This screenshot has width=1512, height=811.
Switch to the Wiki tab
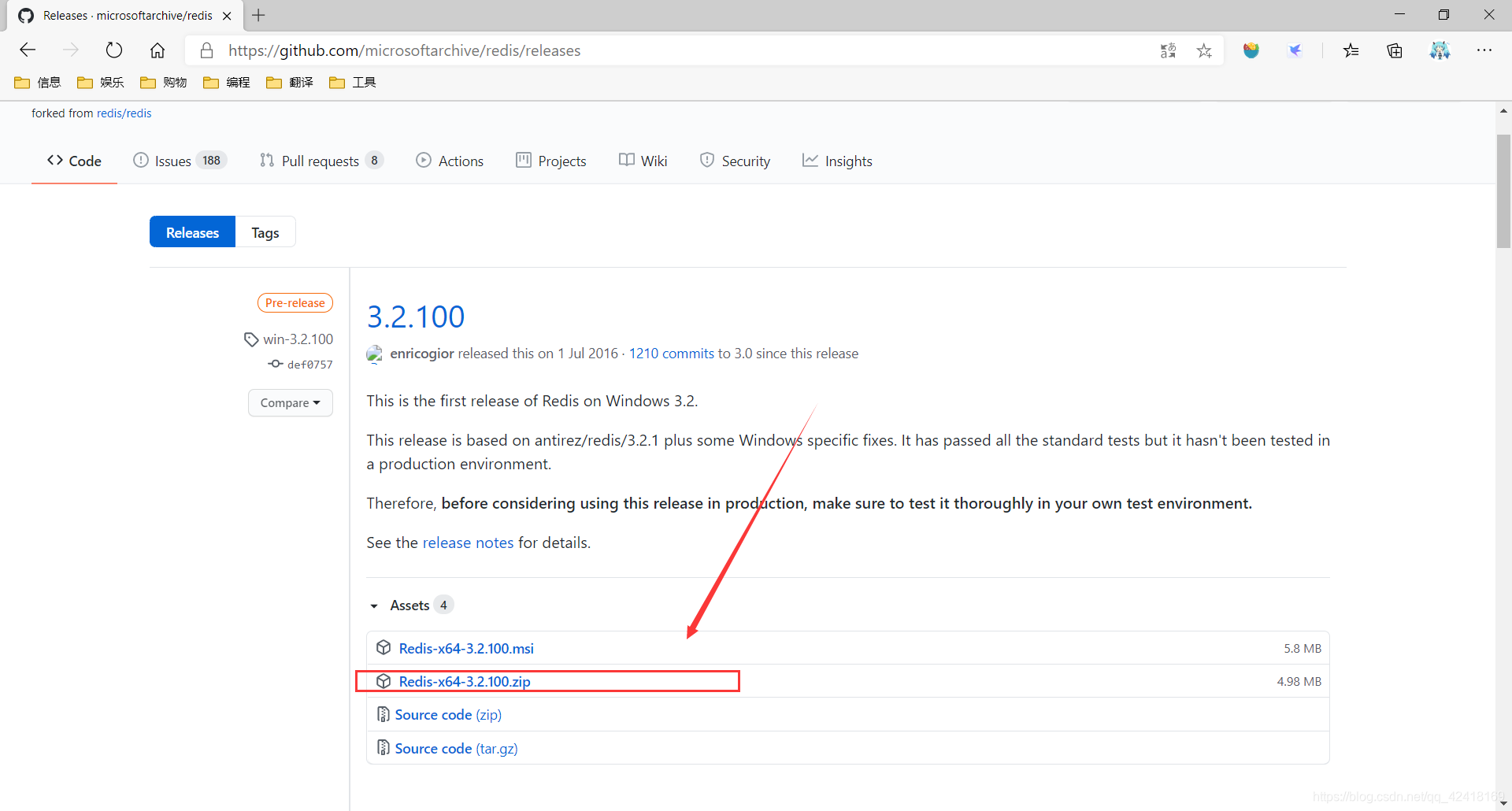(x=643, y=161)
